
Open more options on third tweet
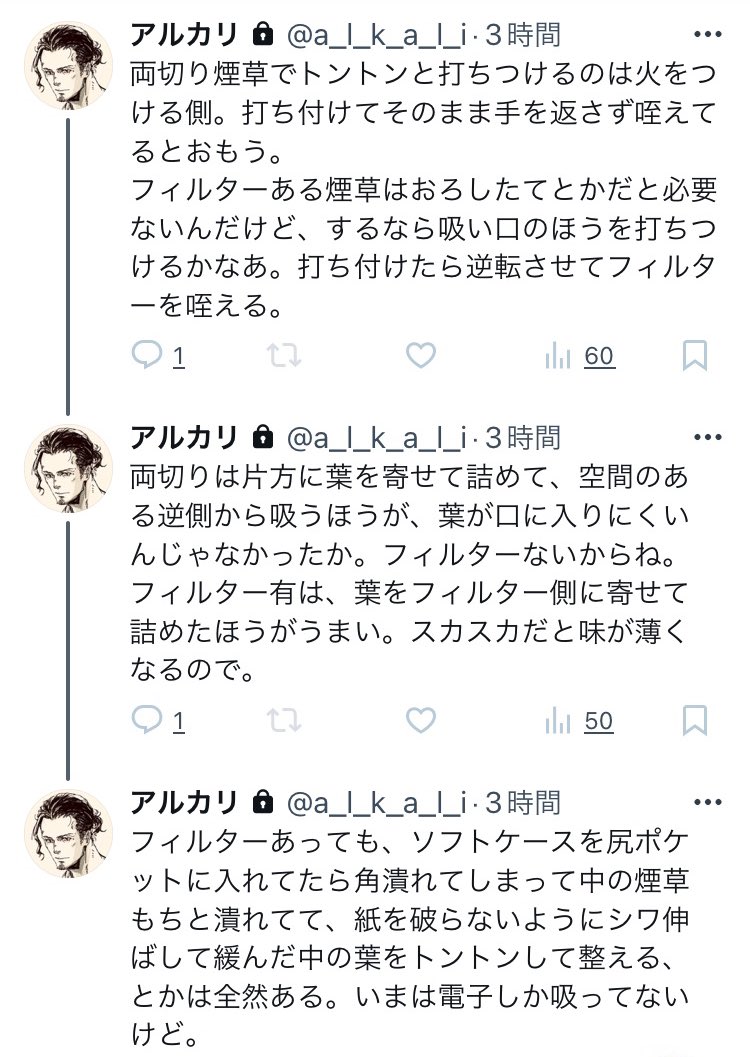pyautogui.click(x=706, y=802)
